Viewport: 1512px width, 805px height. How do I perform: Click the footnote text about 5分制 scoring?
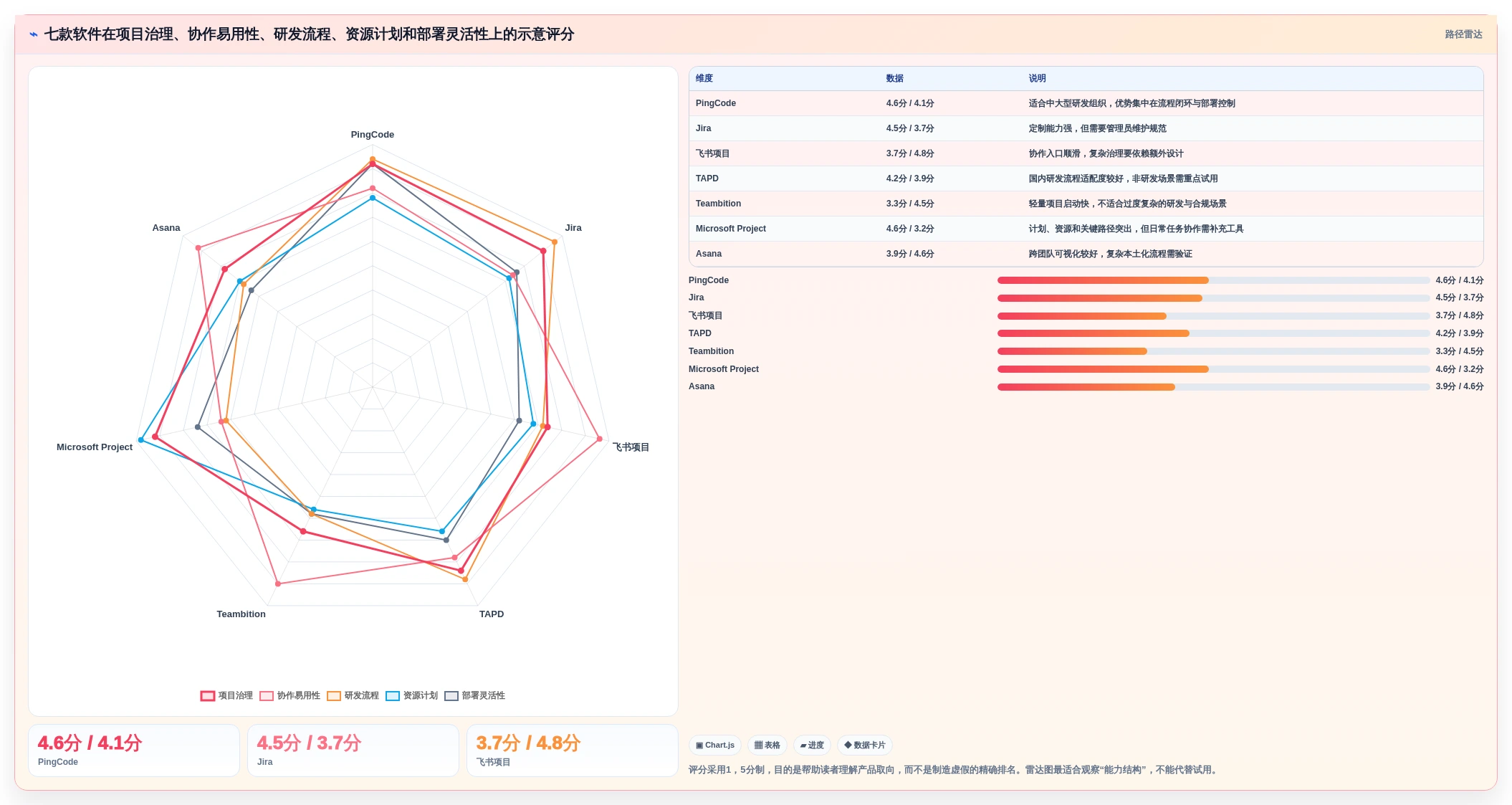954,770
